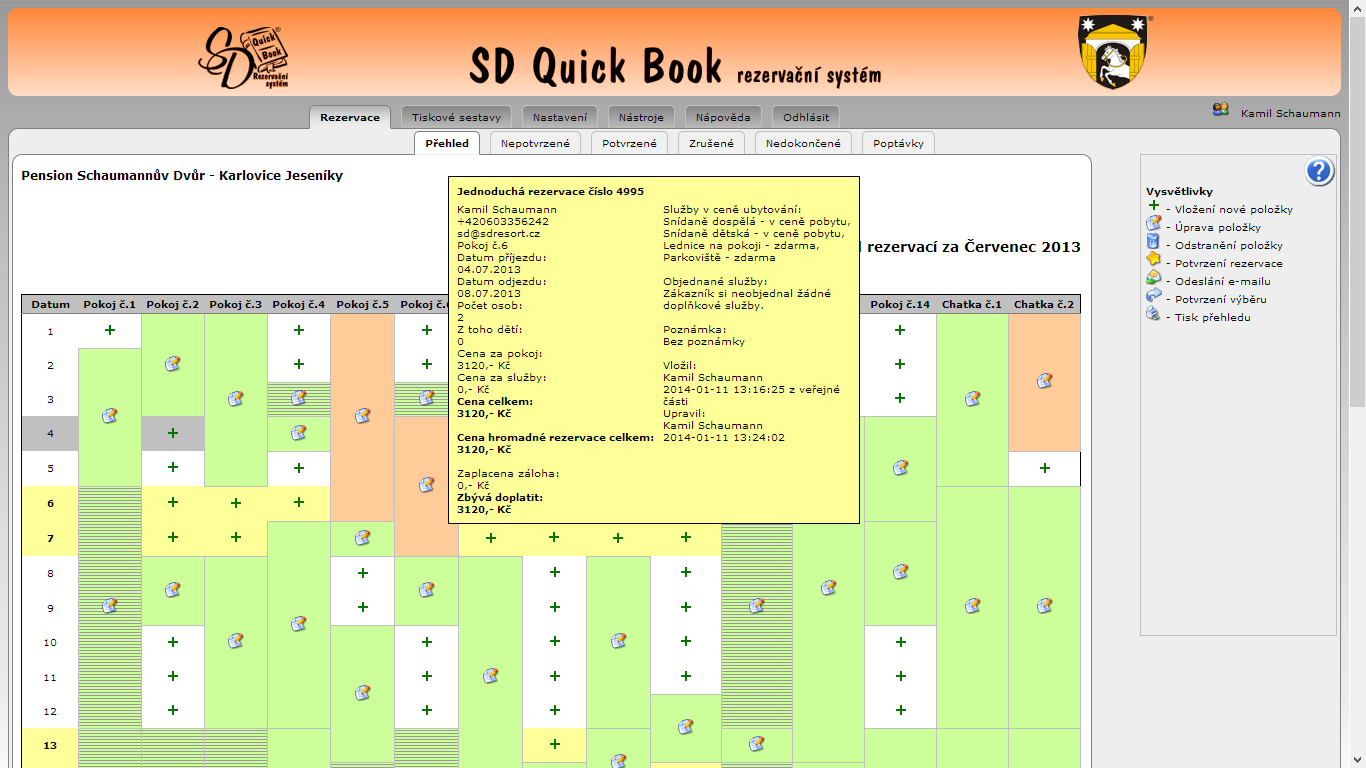Viewport: 1366px width, 768px height.
Task: Edit Chatka č.2 reservation covering days 6–12
Action: [1045, 606]
